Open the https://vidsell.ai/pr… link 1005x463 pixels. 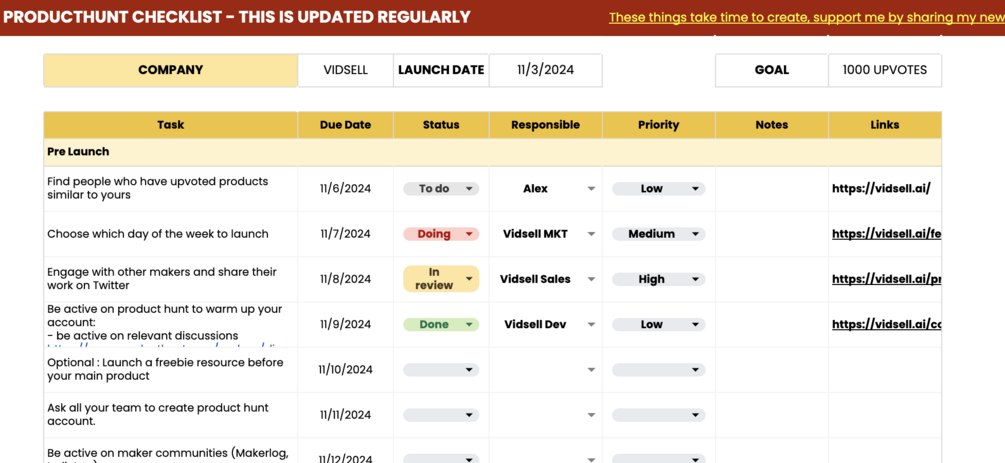pyautogui.click(x=886, y=279)
